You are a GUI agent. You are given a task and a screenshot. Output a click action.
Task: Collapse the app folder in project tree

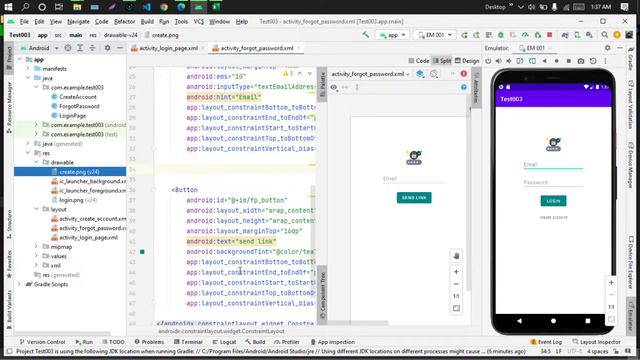[x=20, y=60]
